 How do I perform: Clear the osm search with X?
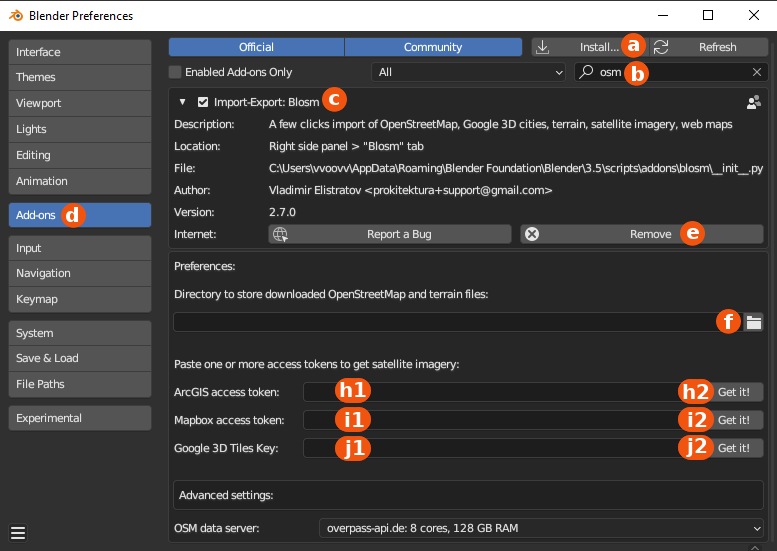click(757, 72)
